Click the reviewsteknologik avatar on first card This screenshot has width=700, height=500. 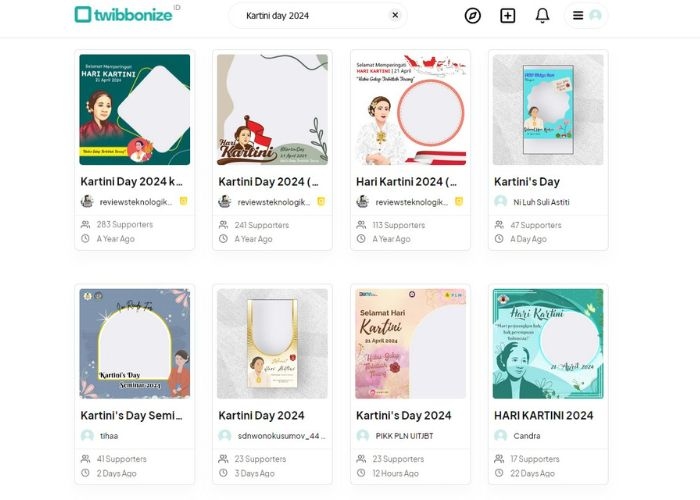tap(87, 201)
